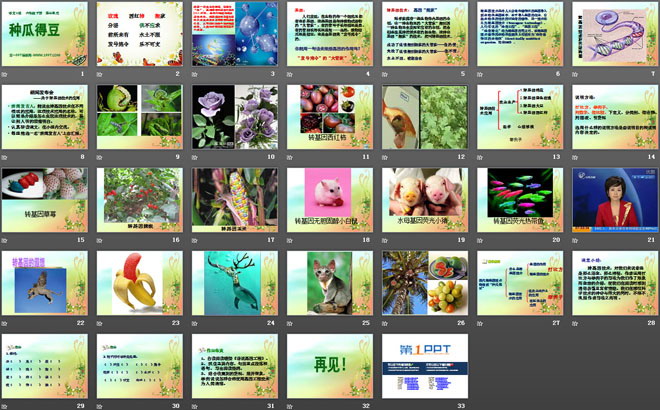The width and height of the screenshot is (660, 410).
Task: Click the animation star icon under slide 1
Action: click(x=5, y=75)
